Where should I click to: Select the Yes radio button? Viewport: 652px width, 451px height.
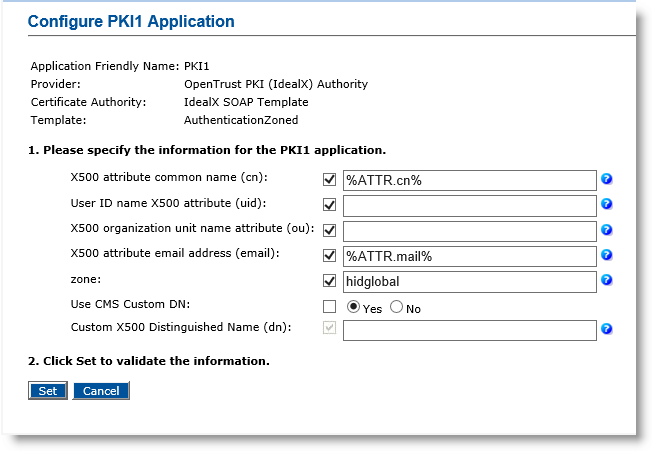point(353,307)
